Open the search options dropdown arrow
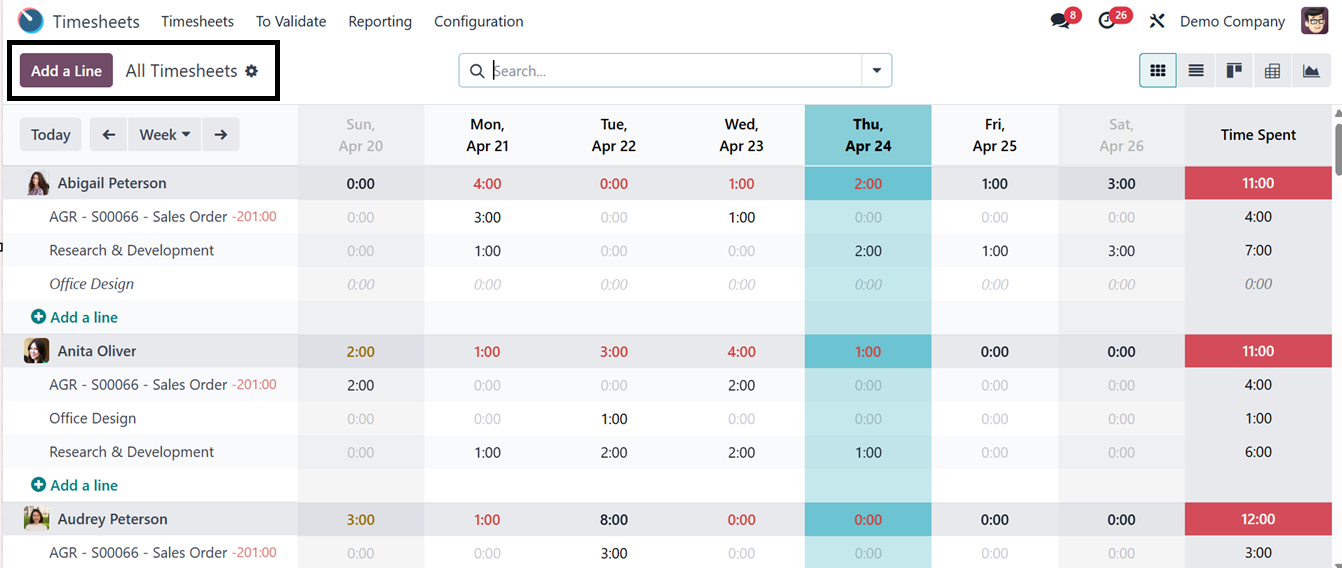1342x568 pixels. click(x=877, y=71)
